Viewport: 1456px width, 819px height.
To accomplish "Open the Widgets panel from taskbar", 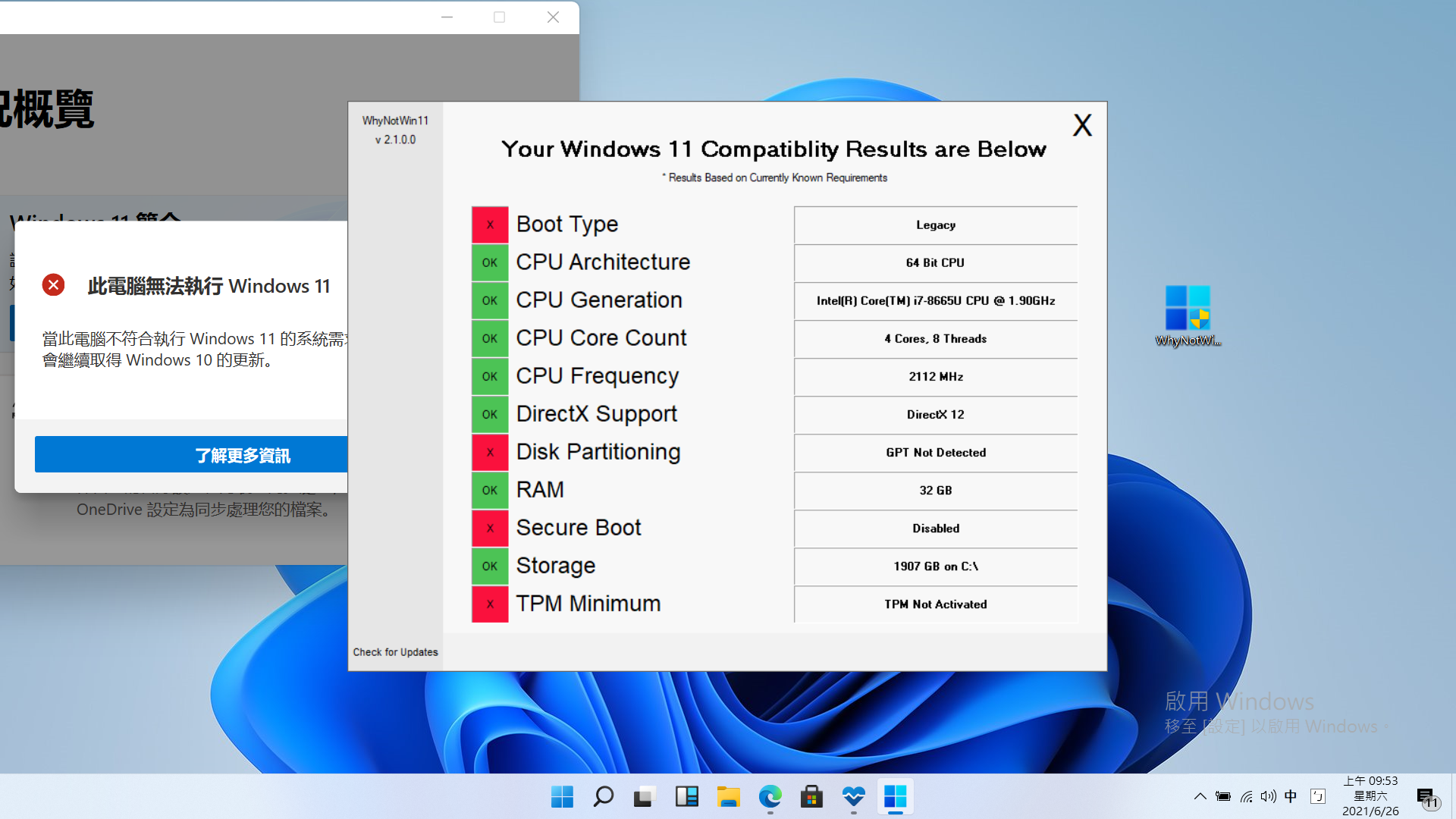I will coord(686,797).
